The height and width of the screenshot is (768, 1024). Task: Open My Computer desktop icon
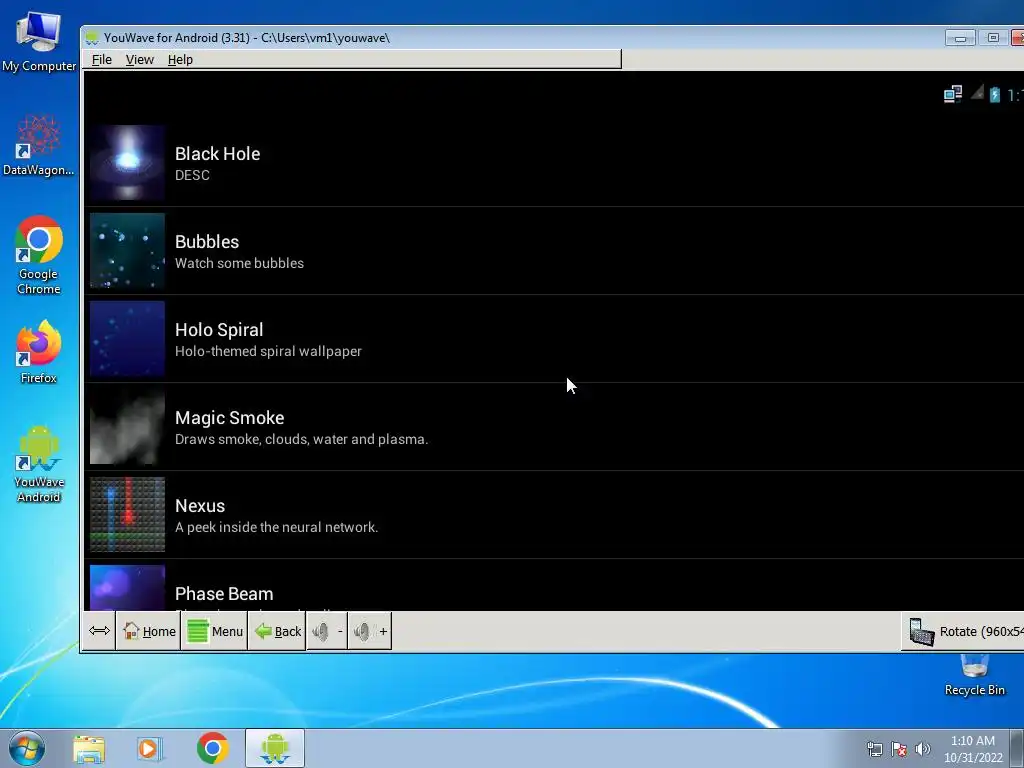(39, 42)
